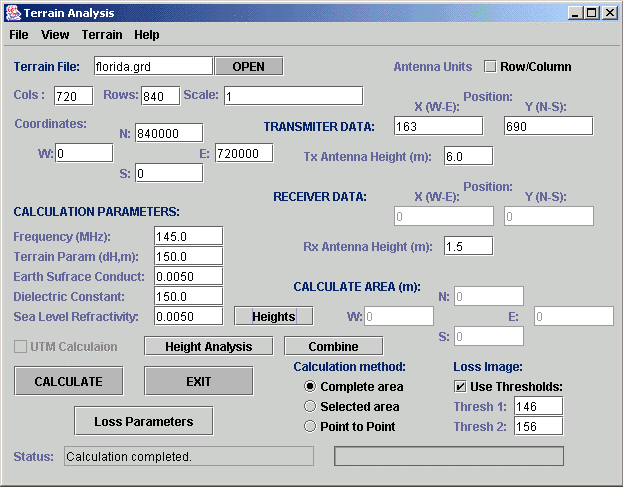Viewport: 623px width, 487px height.
Task: Click the progress bar next to Status
Action: coord(449,456)
